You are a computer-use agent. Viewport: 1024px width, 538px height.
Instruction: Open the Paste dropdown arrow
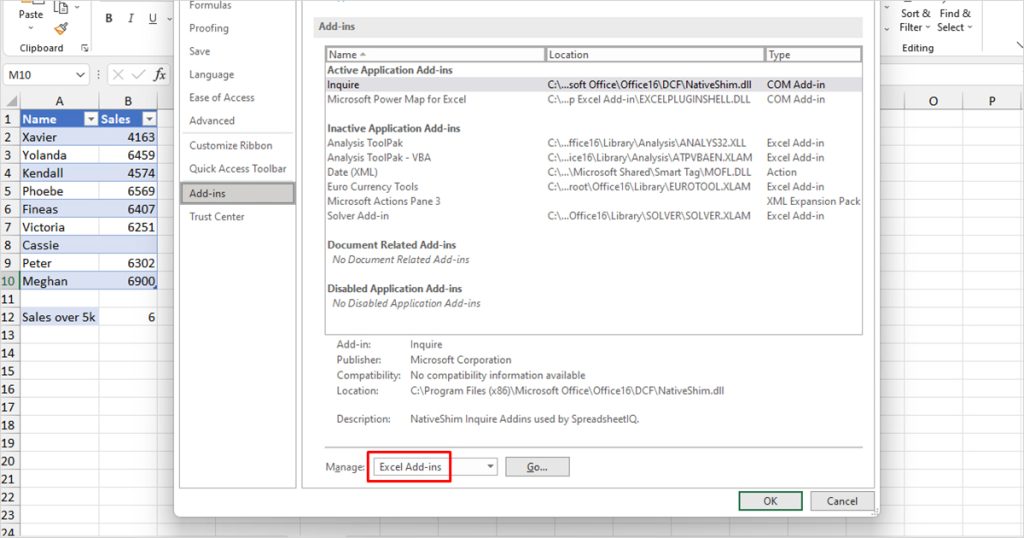(x=31, y=28)
